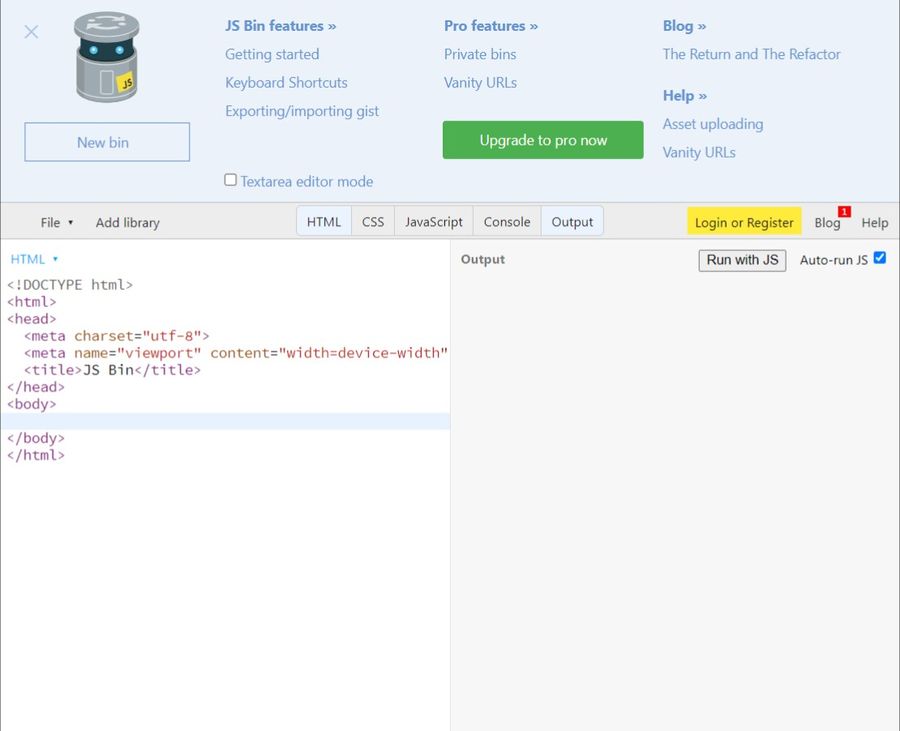Click the Run with JS button
The height and width of the screenshot is (731, 900).
pos(742,260)
